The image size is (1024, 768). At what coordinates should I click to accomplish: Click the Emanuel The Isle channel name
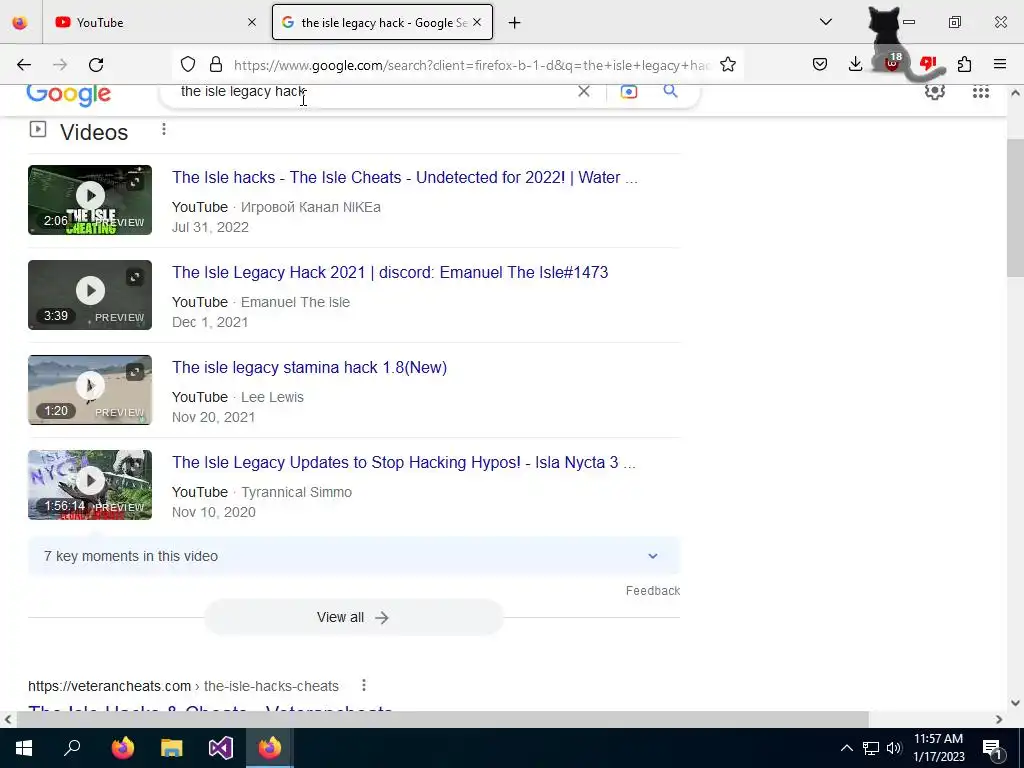(295, 302)
